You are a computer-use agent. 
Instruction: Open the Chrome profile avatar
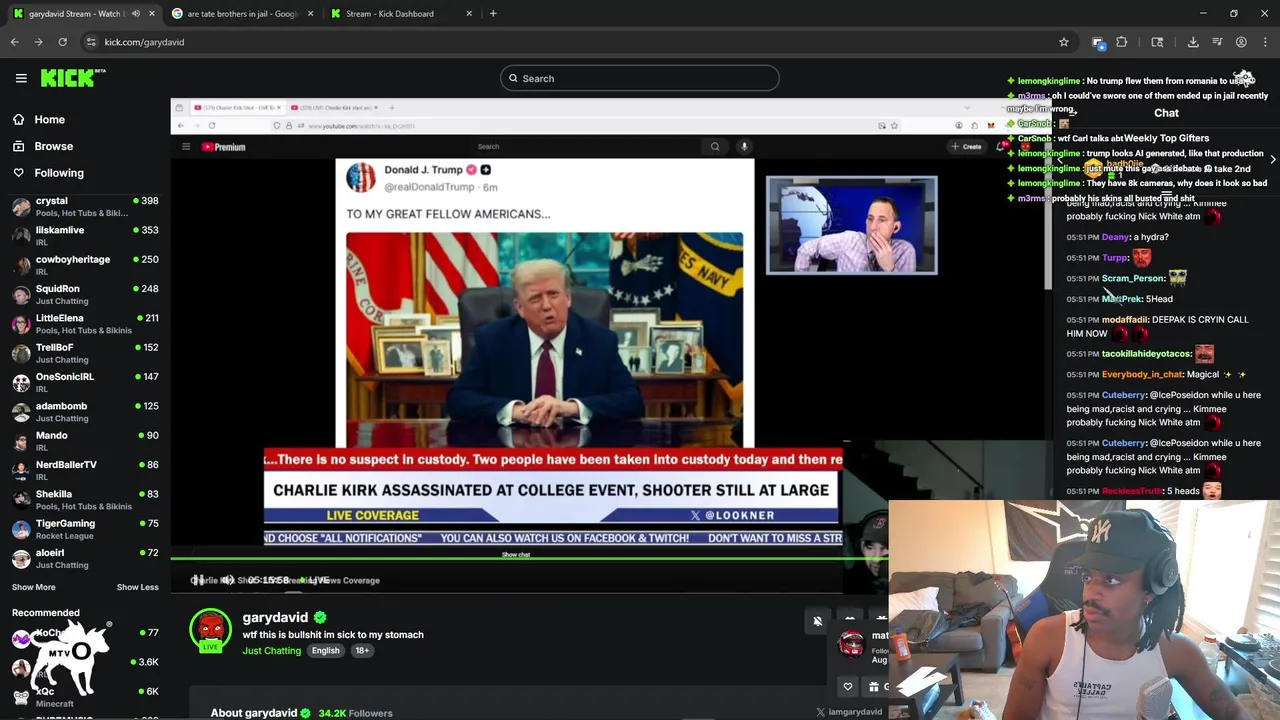1241,42
